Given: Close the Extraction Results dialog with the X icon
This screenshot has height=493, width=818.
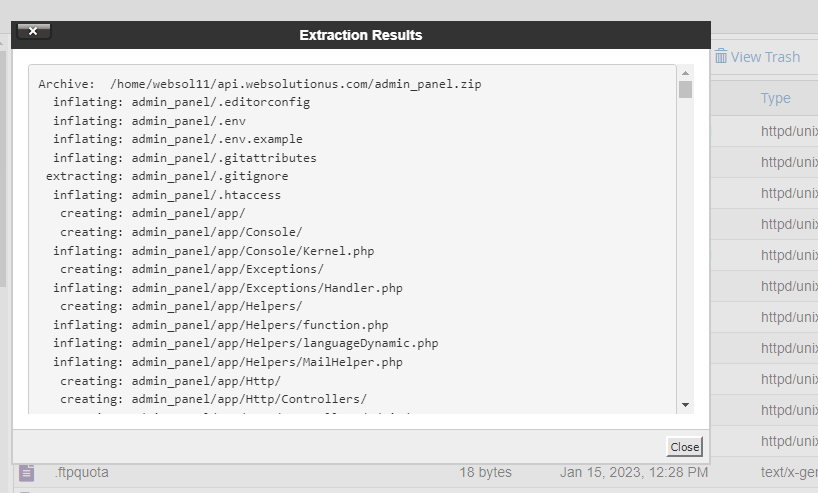Looking at the screenshot, I should (33, 31).
